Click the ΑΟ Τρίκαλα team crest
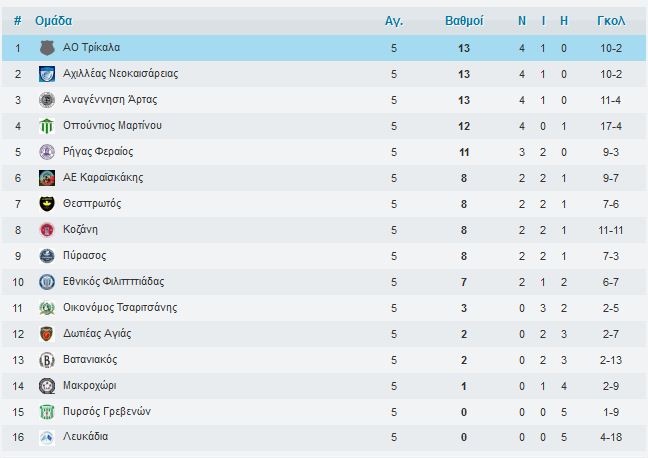This screenshot has height=458, width=648. pyautogui.click(x=46, y=48)
